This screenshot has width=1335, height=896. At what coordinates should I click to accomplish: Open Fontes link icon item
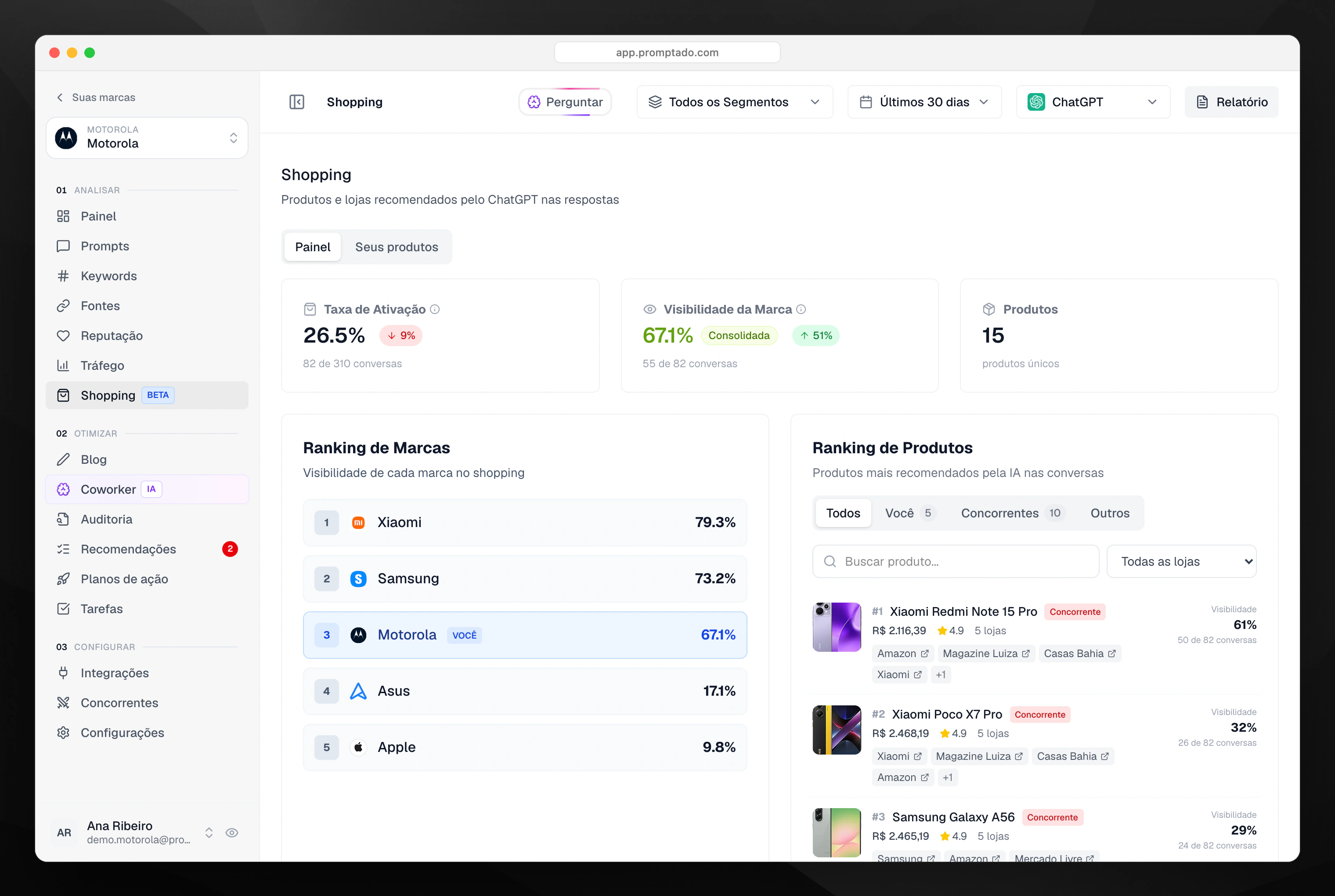(147, 306)
